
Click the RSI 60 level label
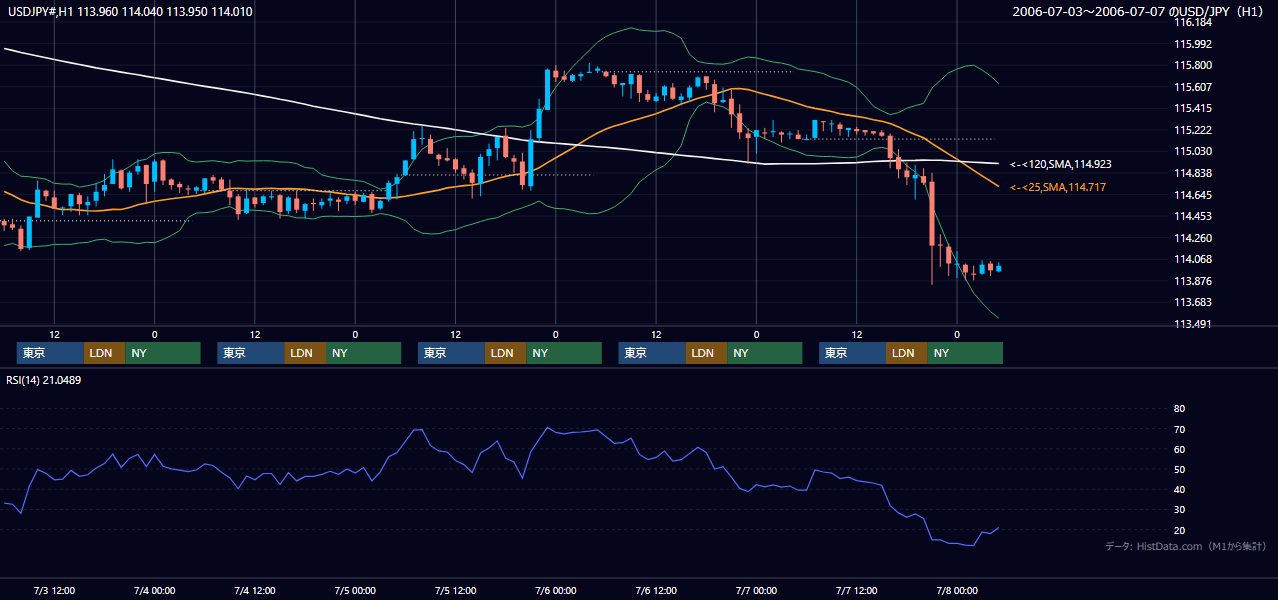pyautogui.click(x=1179, y=449)
